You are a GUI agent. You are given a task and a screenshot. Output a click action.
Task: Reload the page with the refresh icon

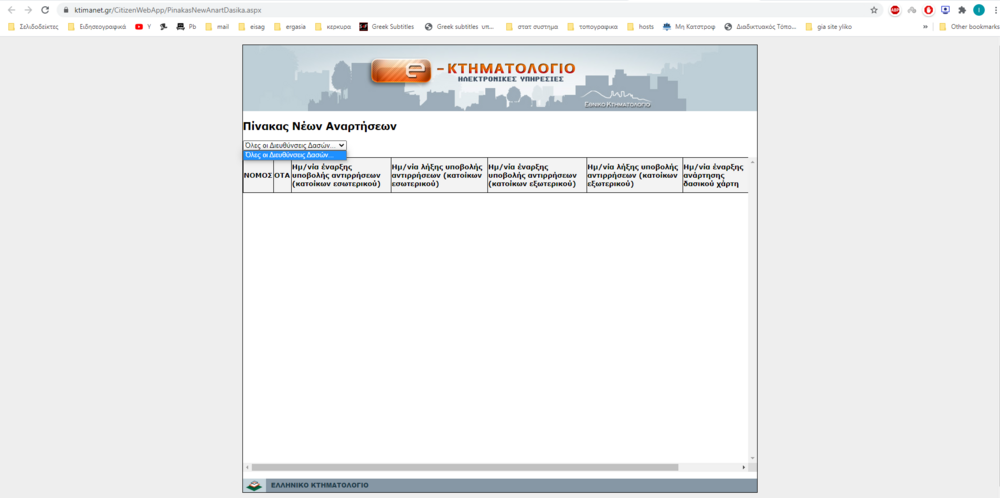(45, 10)
